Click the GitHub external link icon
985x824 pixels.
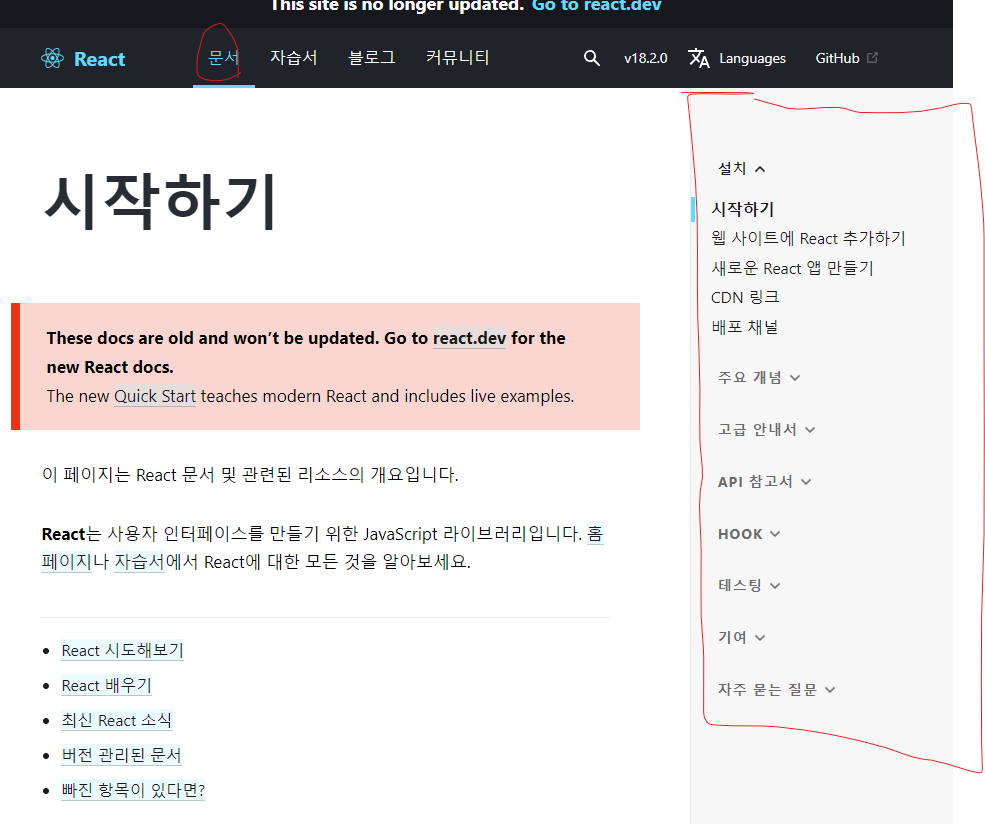click(x=872, y=58)
